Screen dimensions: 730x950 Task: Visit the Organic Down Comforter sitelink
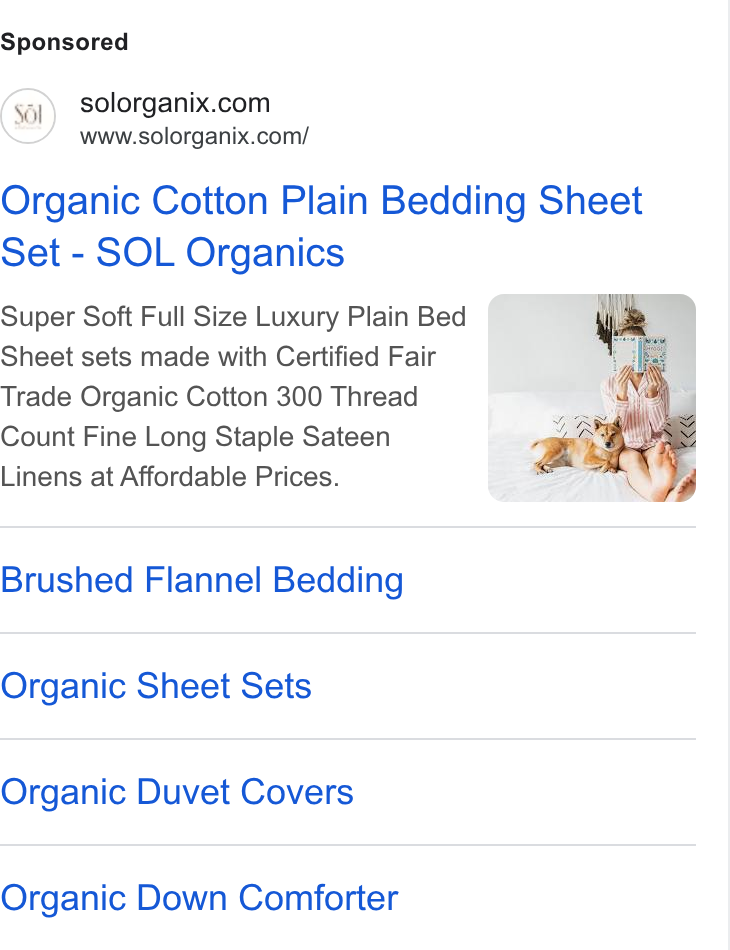click(199, 898)
